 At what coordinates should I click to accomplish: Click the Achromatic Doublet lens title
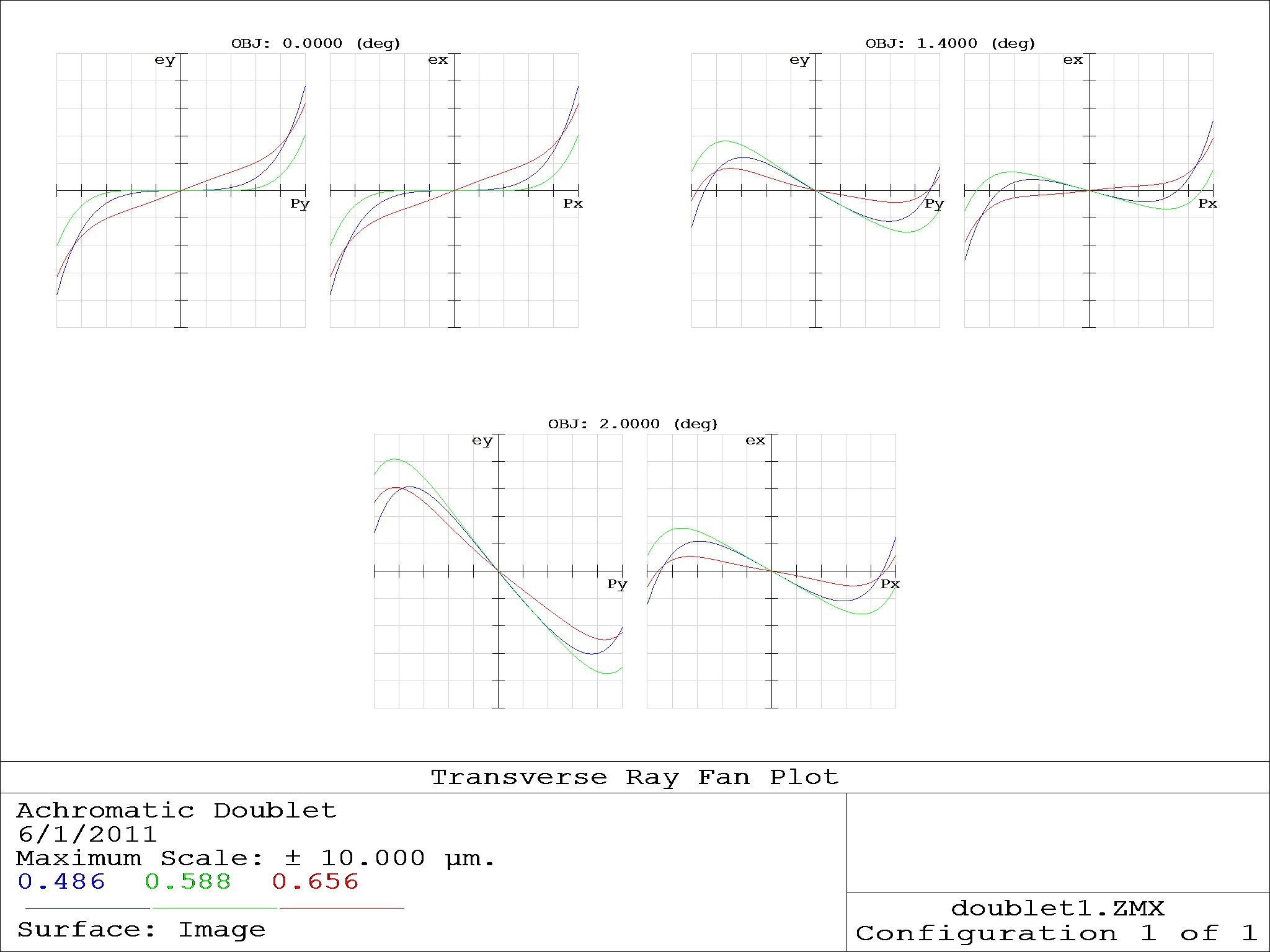[x=176, y=811]
